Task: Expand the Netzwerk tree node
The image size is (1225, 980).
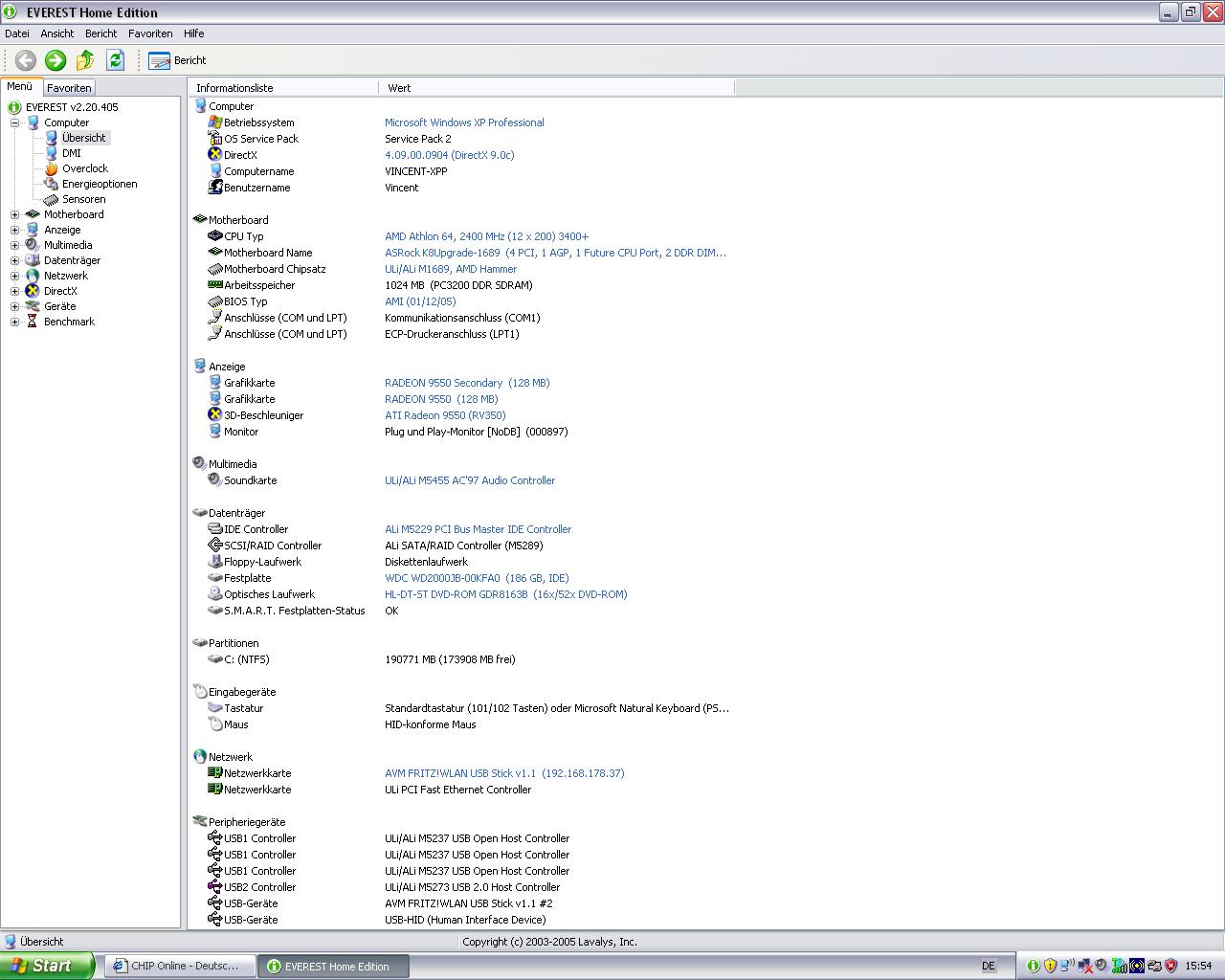Action: click(x=15, y=276)
